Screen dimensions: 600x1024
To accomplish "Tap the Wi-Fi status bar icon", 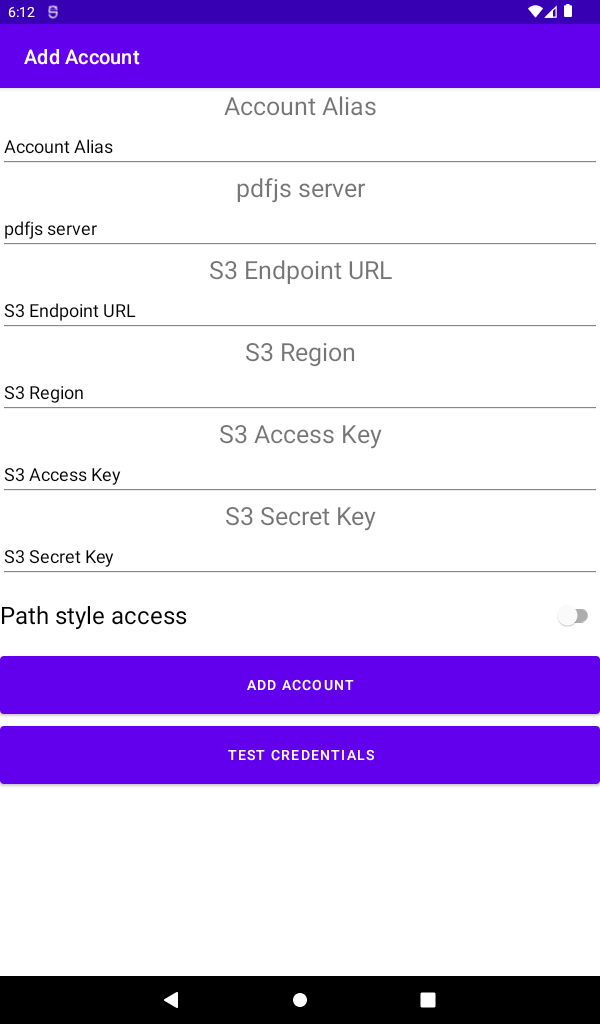I will 536,12.
